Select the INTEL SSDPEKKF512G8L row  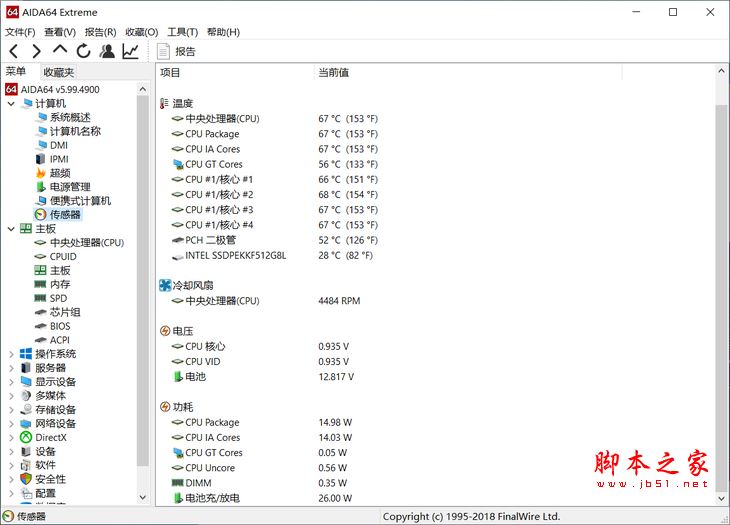[274, 256]
